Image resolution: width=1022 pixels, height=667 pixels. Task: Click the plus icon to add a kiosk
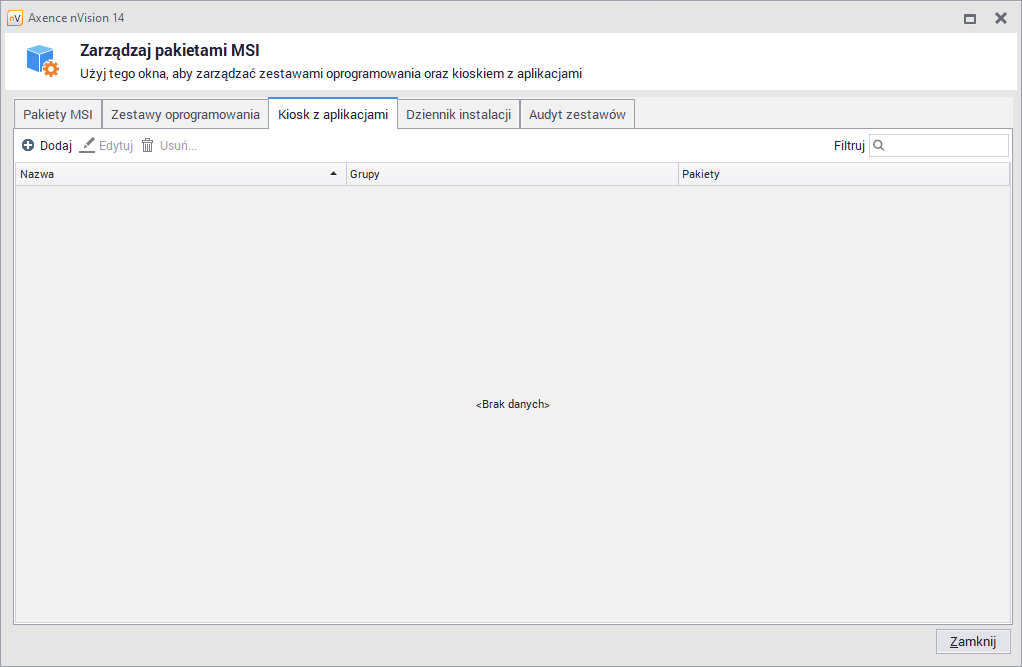[x=28, y=146]
